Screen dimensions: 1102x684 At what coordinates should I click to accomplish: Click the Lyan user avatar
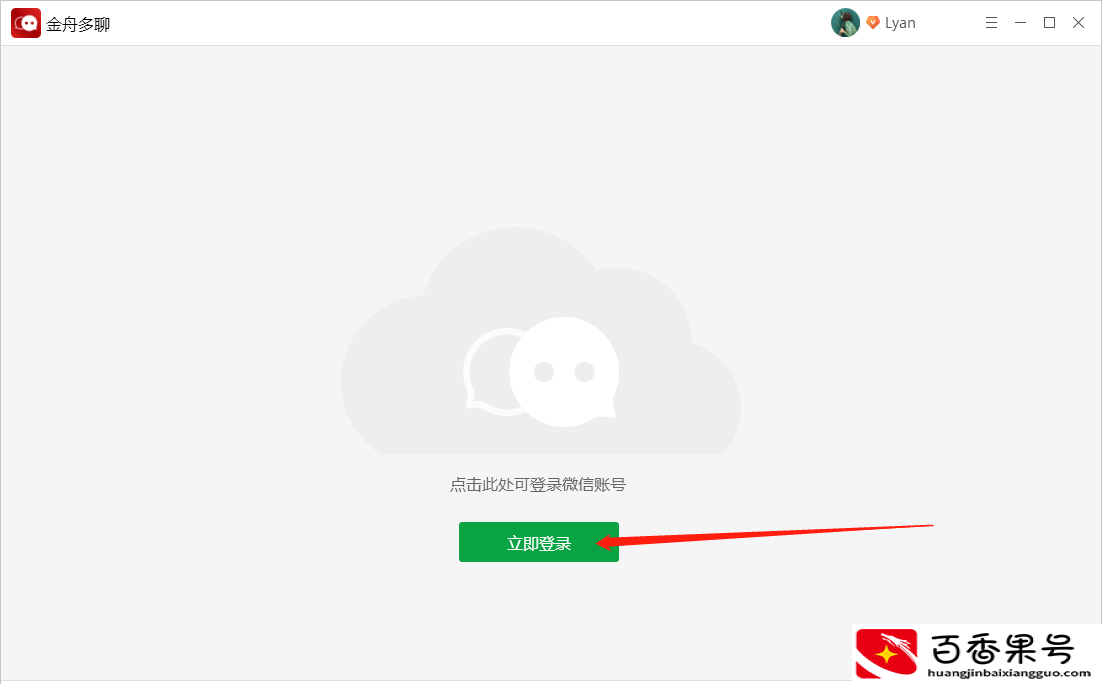coord(845,22)
